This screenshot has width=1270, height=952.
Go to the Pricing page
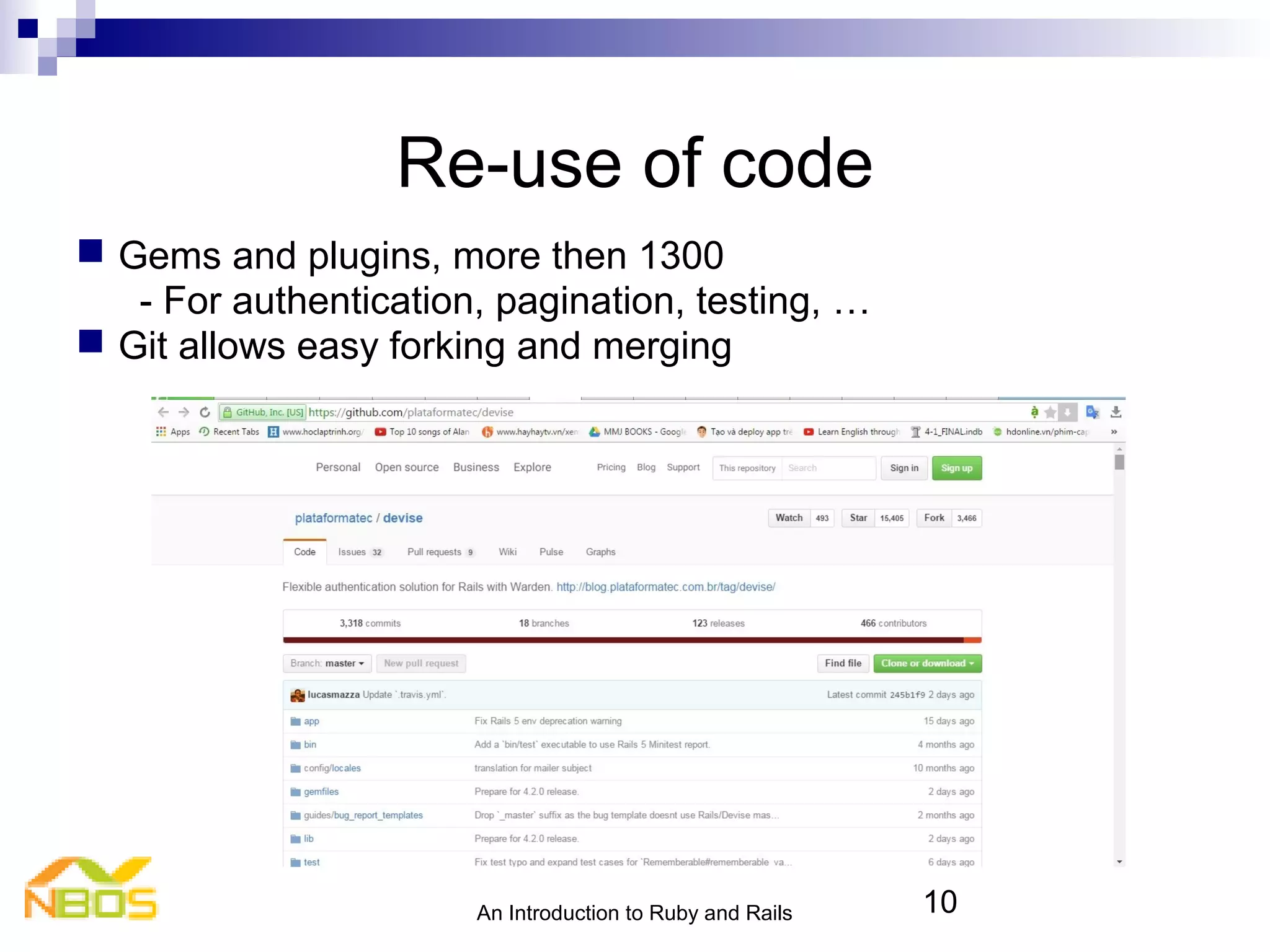[x=611, y=467]
